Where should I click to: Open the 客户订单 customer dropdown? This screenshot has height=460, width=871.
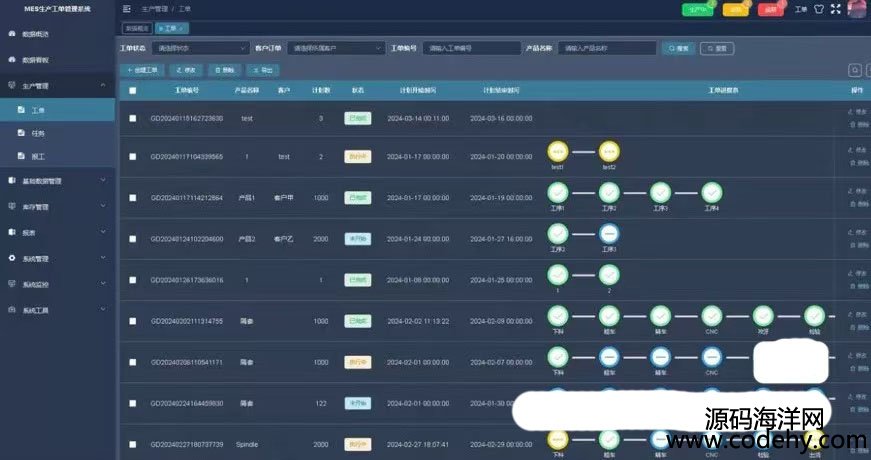pyautogui.click(x=335, y=47)
